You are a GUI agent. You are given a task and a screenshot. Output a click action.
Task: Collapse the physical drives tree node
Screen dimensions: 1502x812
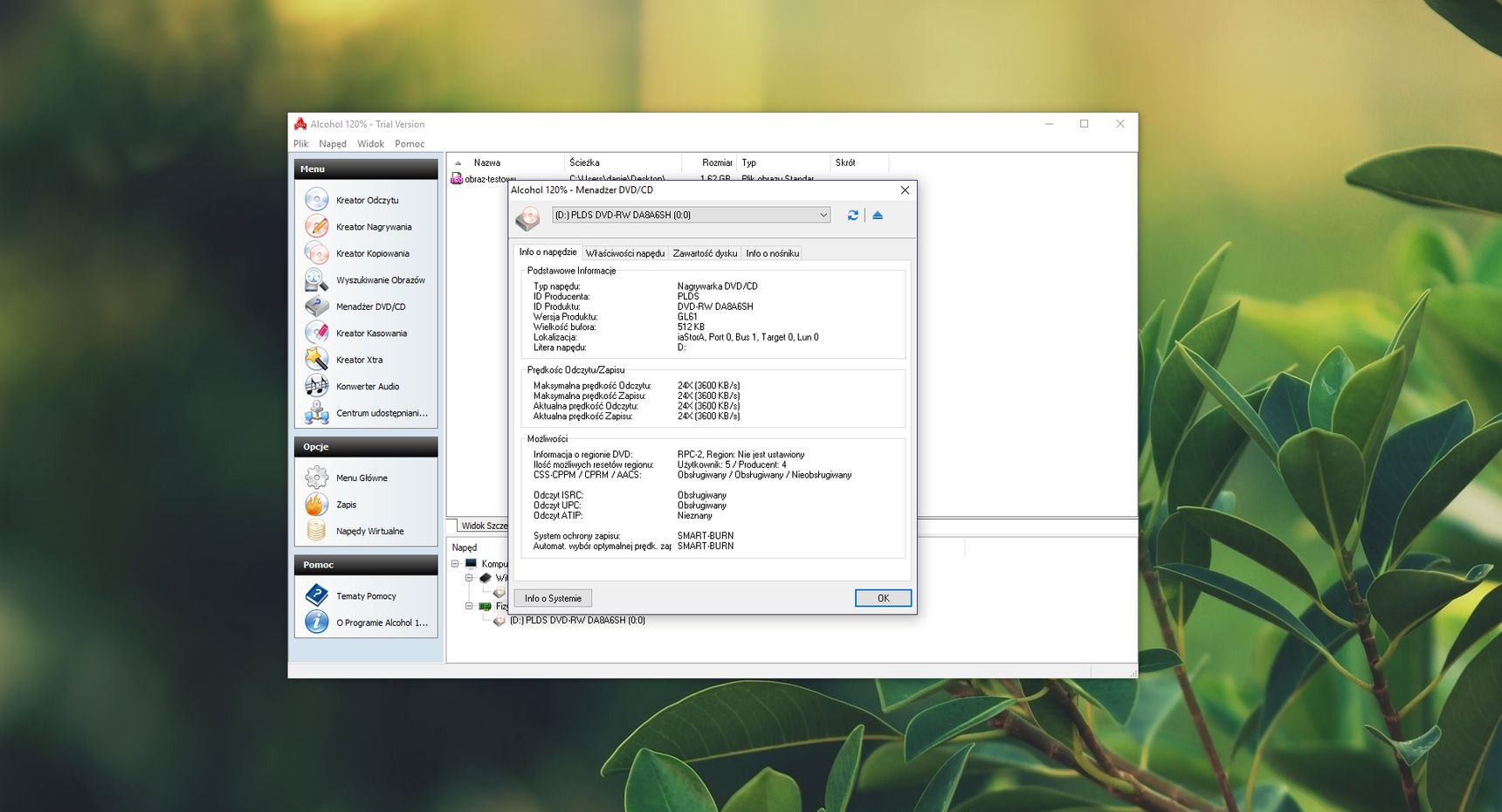469,606
